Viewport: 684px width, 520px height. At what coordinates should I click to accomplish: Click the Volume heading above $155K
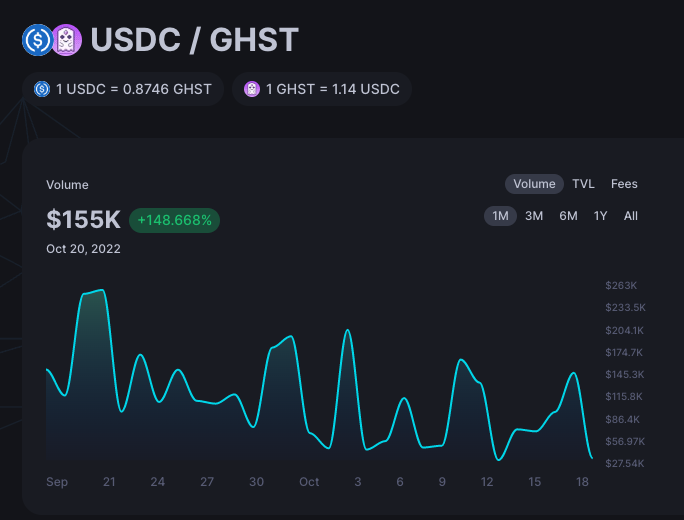pyautogui.click(x=67, y=185)
